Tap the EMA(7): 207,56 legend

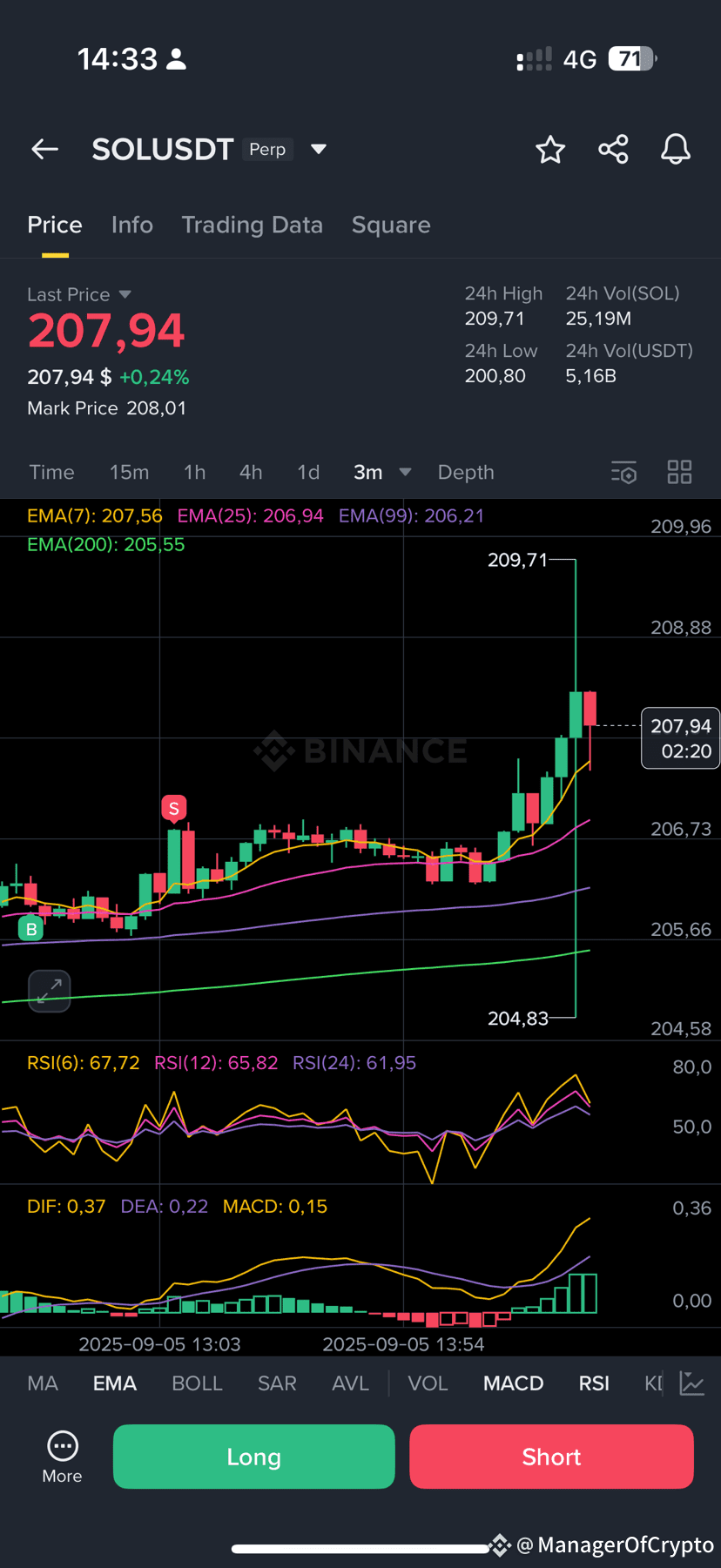pyautogui.click(x=95, y=515)
